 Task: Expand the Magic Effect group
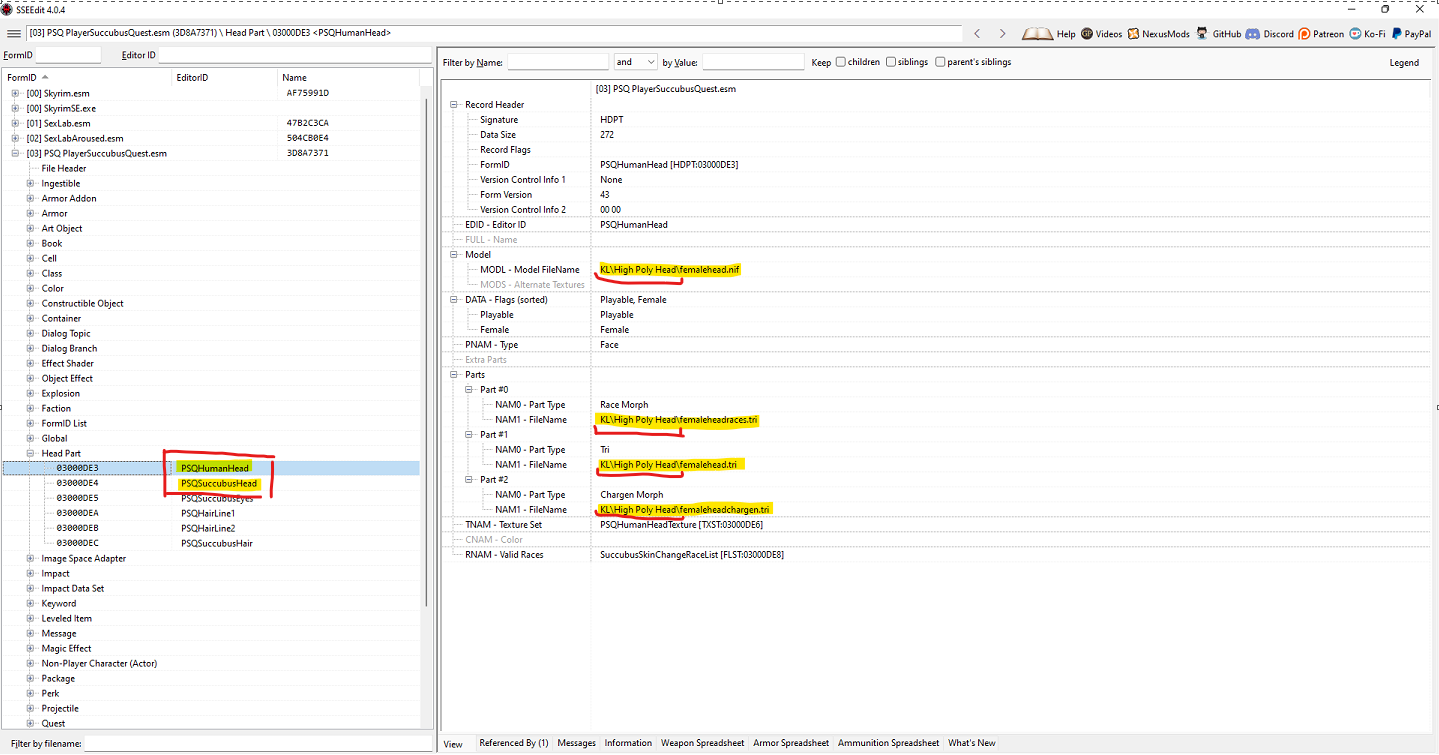[30, 648]
